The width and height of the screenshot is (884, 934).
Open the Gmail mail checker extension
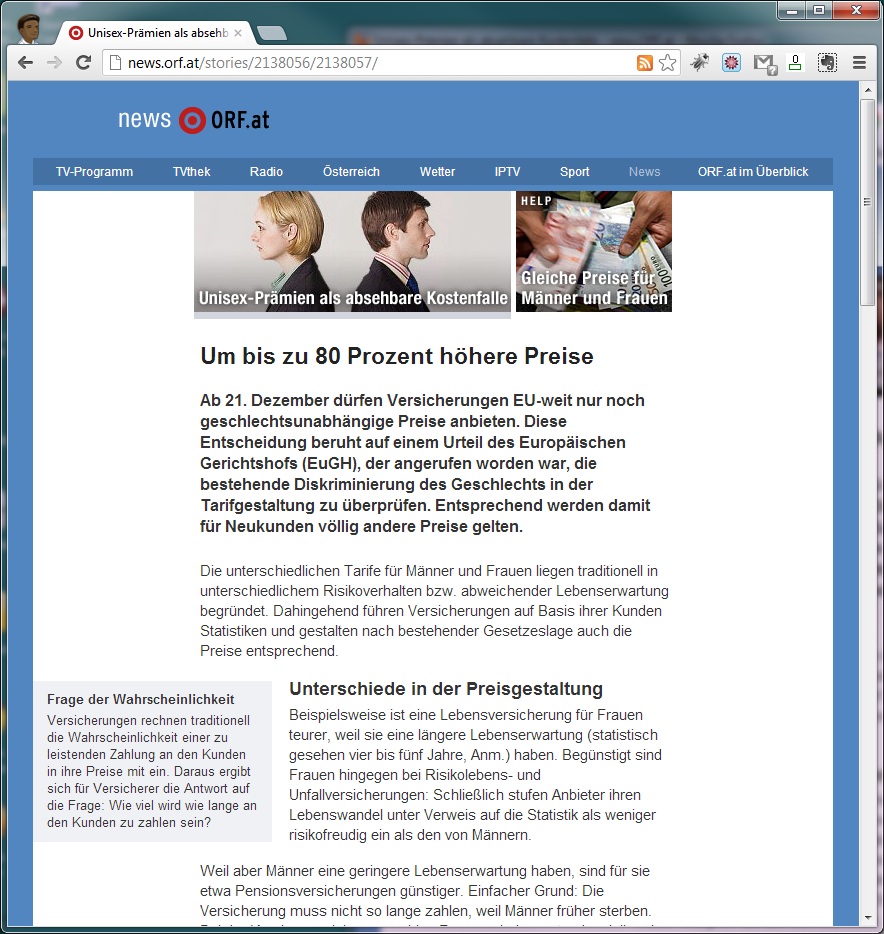point(764,64)
